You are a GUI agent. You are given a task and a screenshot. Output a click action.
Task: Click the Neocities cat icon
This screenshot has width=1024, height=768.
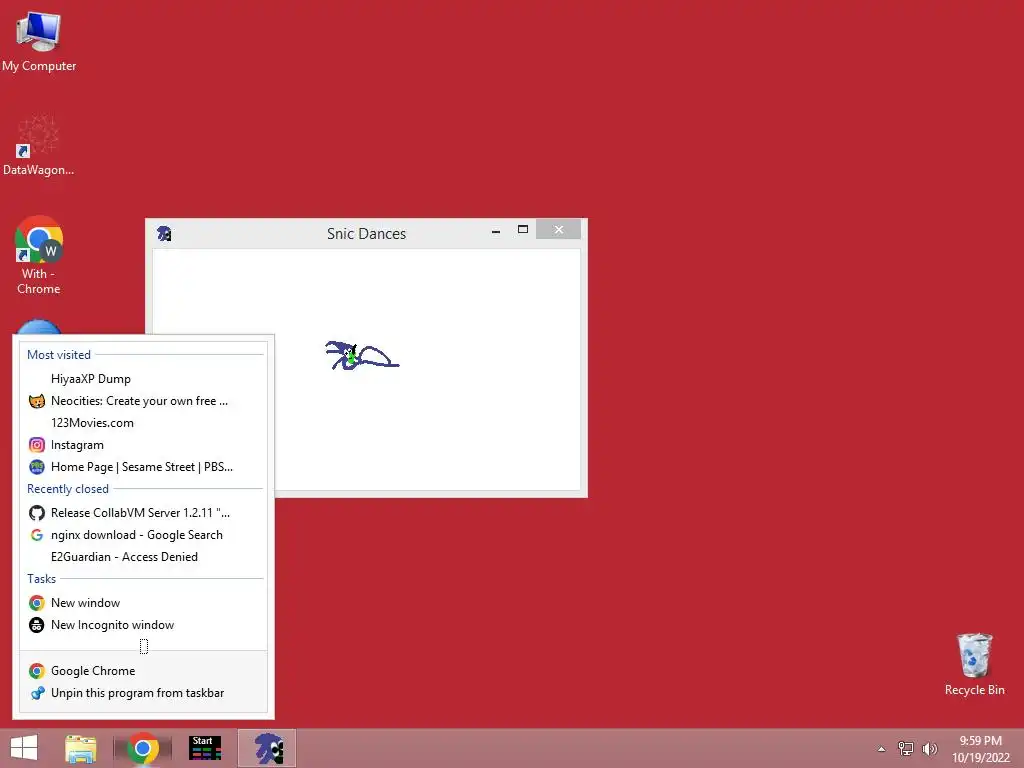[x=37, y=401]
